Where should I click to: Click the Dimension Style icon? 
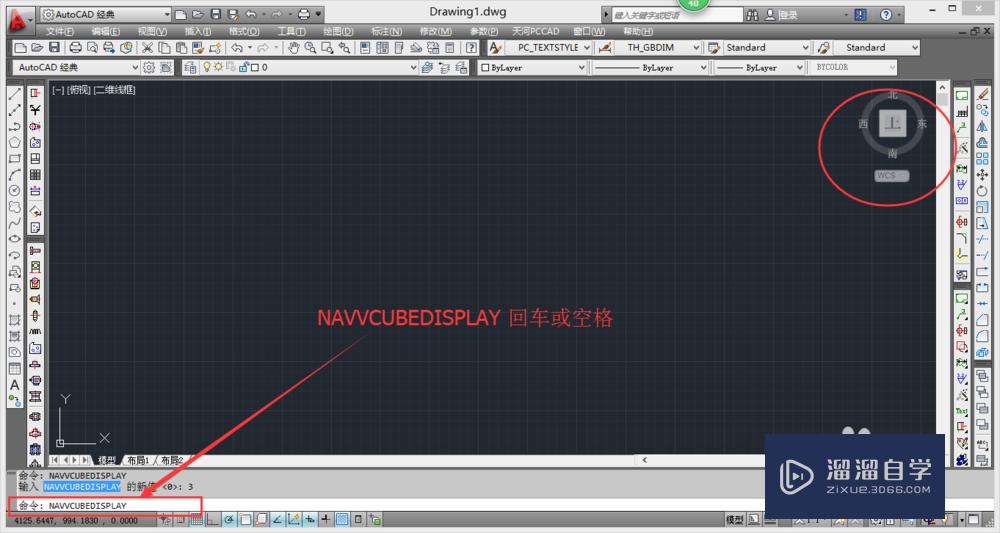605,47
